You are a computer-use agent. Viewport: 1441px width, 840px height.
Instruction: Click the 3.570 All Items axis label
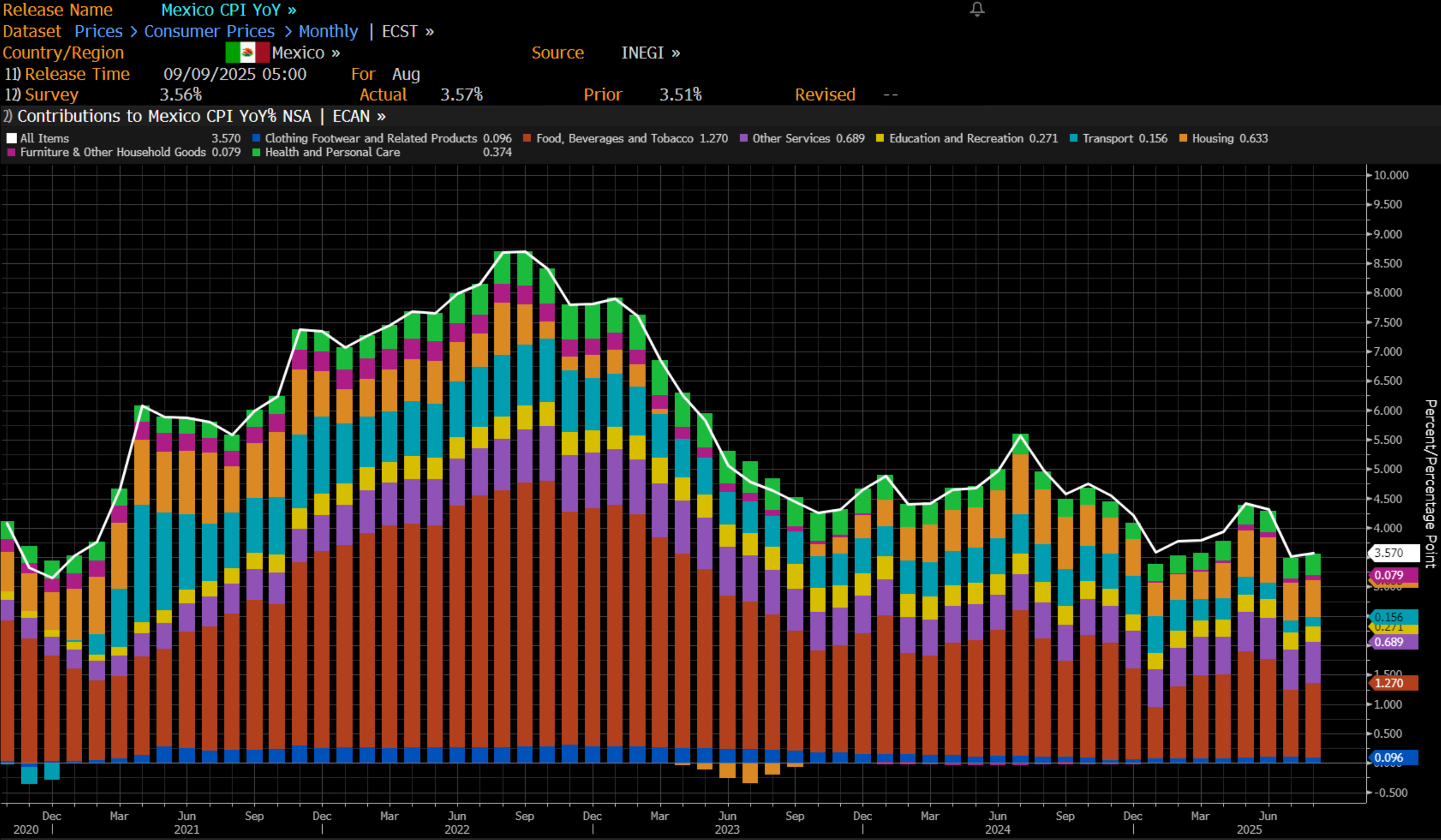1393,553
